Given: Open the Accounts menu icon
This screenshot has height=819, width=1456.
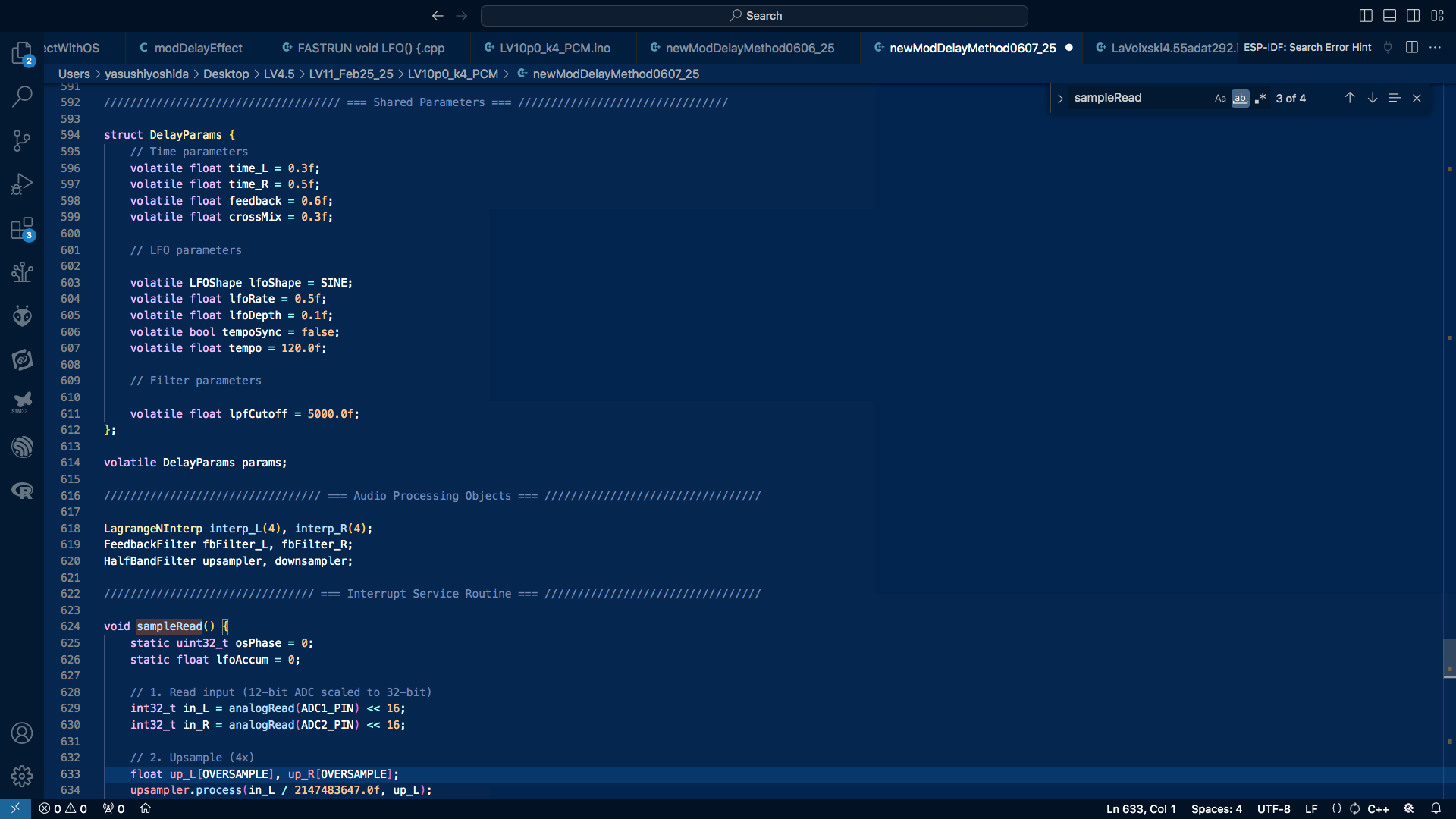Looking at the screenshot, I should (22, 733).
